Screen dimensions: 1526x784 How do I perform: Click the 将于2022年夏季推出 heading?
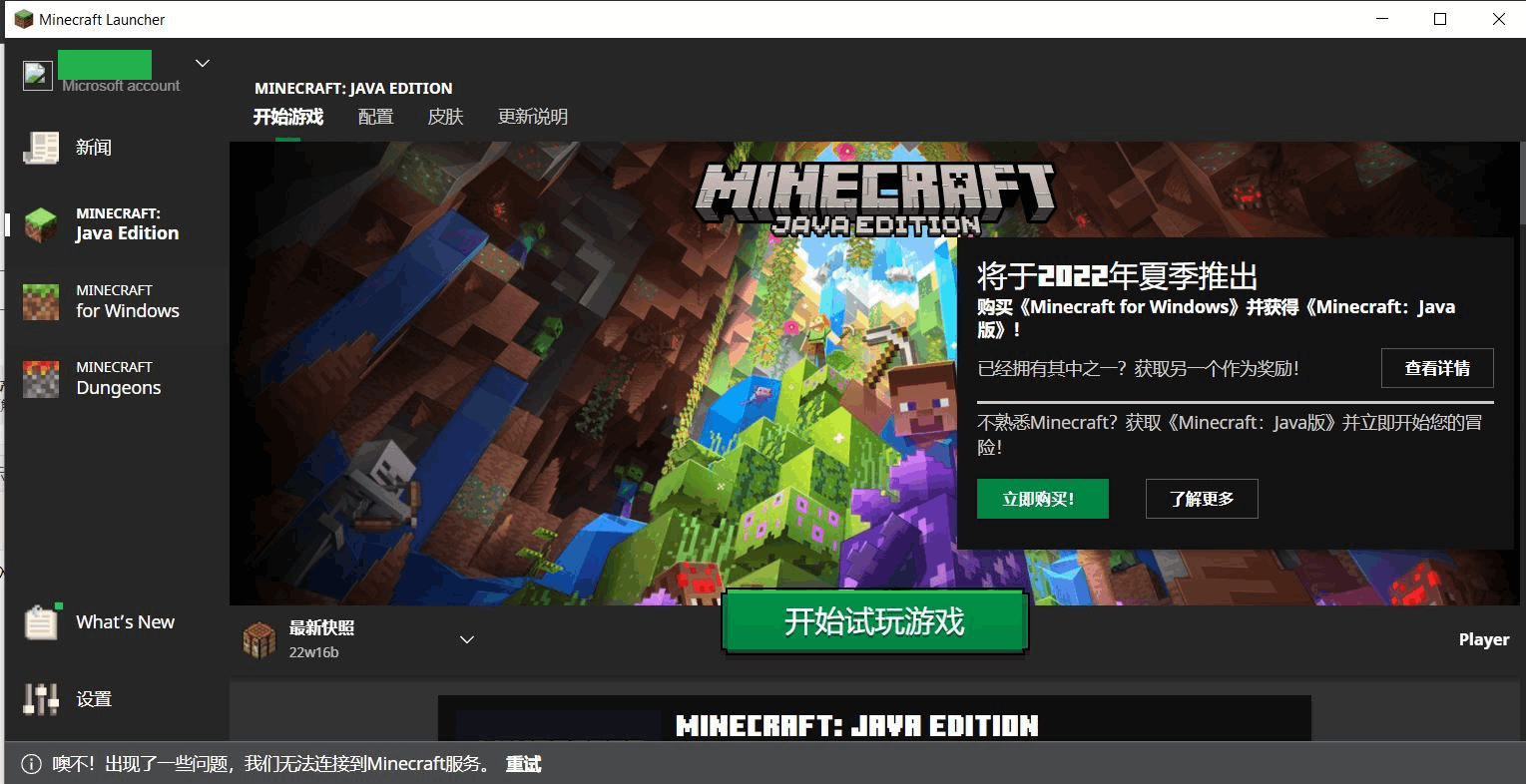click(x=1116, y=275)
